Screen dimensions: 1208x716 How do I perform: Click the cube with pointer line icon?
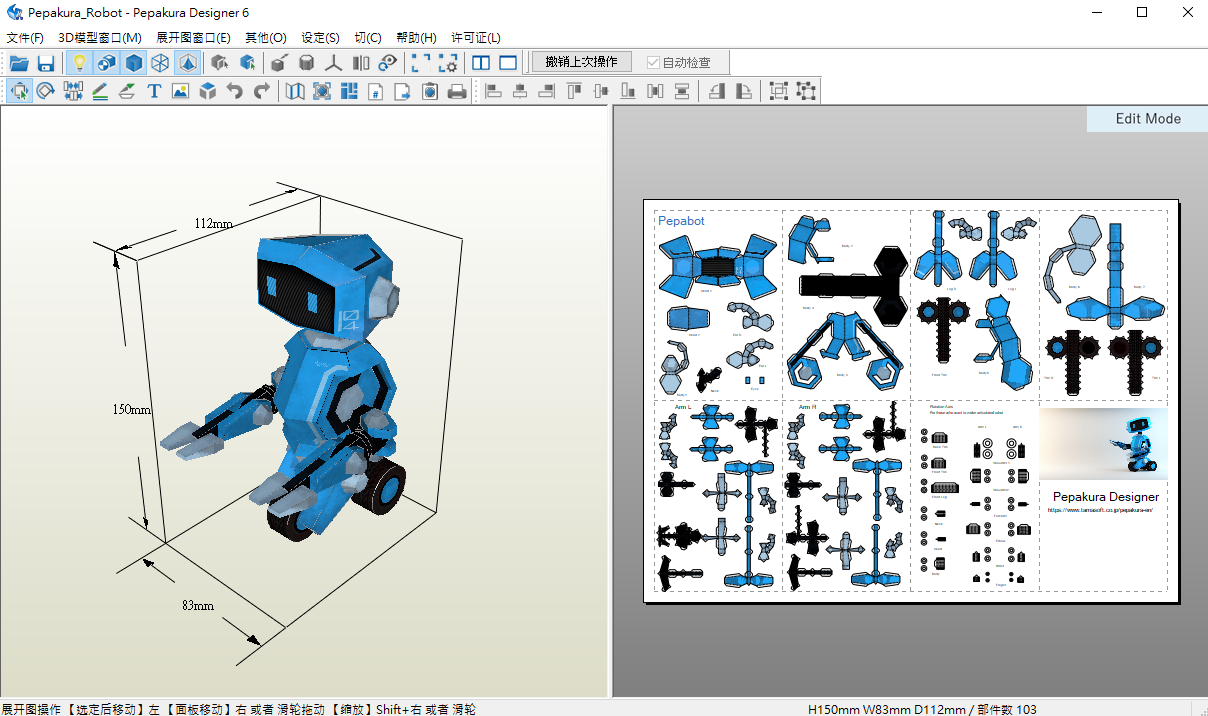[280, 63]
